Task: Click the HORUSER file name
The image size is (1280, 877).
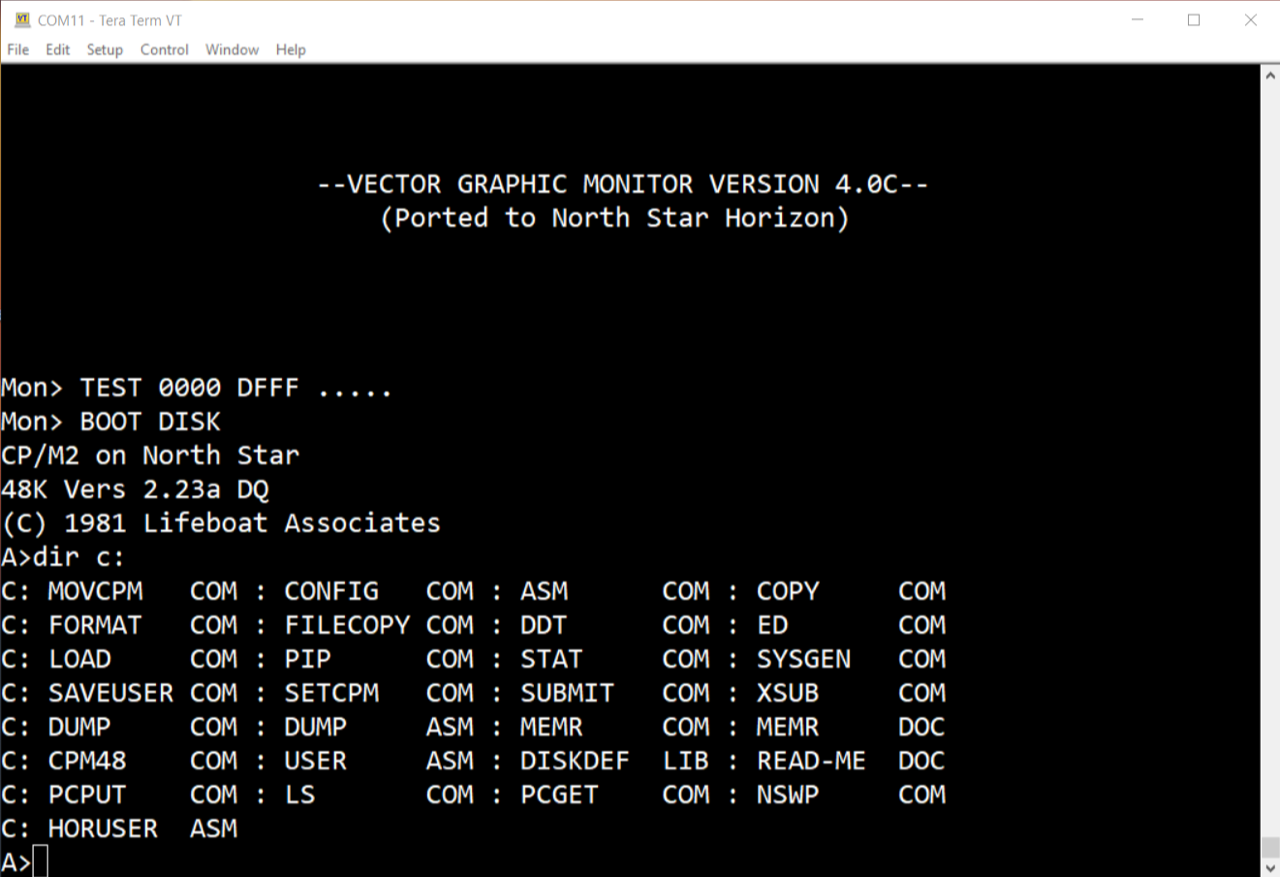Action: (103, 830)
